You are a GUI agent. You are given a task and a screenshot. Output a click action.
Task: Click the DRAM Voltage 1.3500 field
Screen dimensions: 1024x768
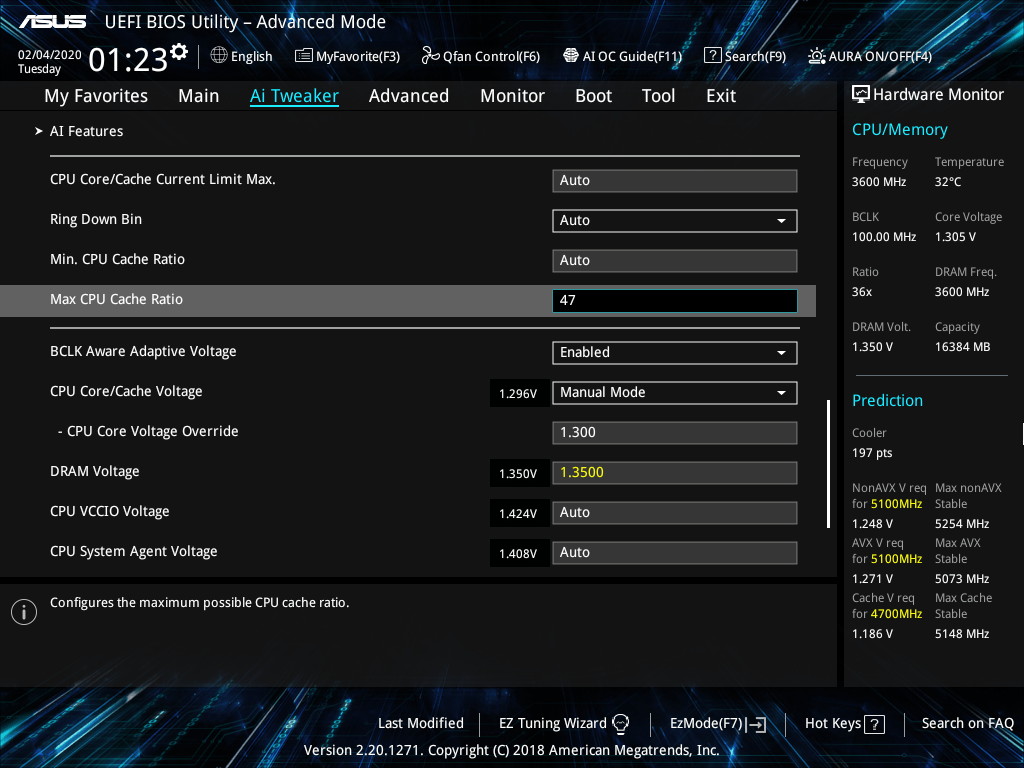[x=675, y=473]
